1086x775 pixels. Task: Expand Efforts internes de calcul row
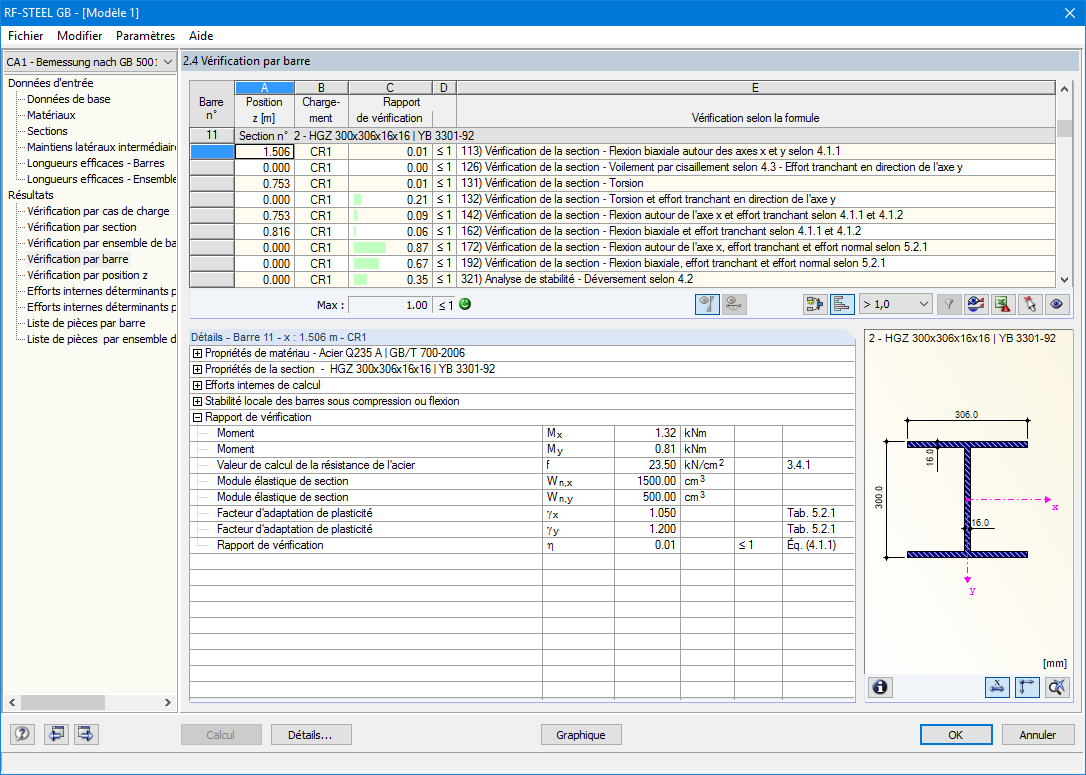(197, 385)
